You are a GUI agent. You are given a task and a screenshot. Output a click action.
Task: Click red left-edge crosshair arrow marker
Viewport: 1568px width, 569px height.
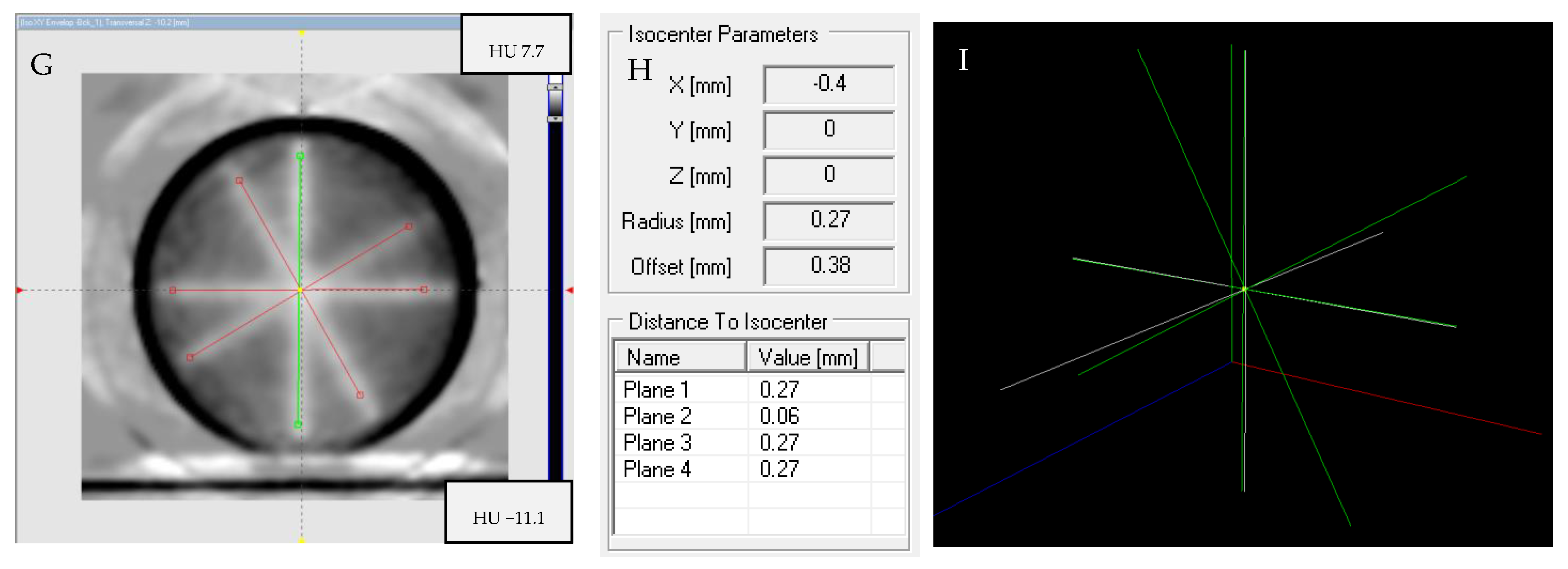20,290
